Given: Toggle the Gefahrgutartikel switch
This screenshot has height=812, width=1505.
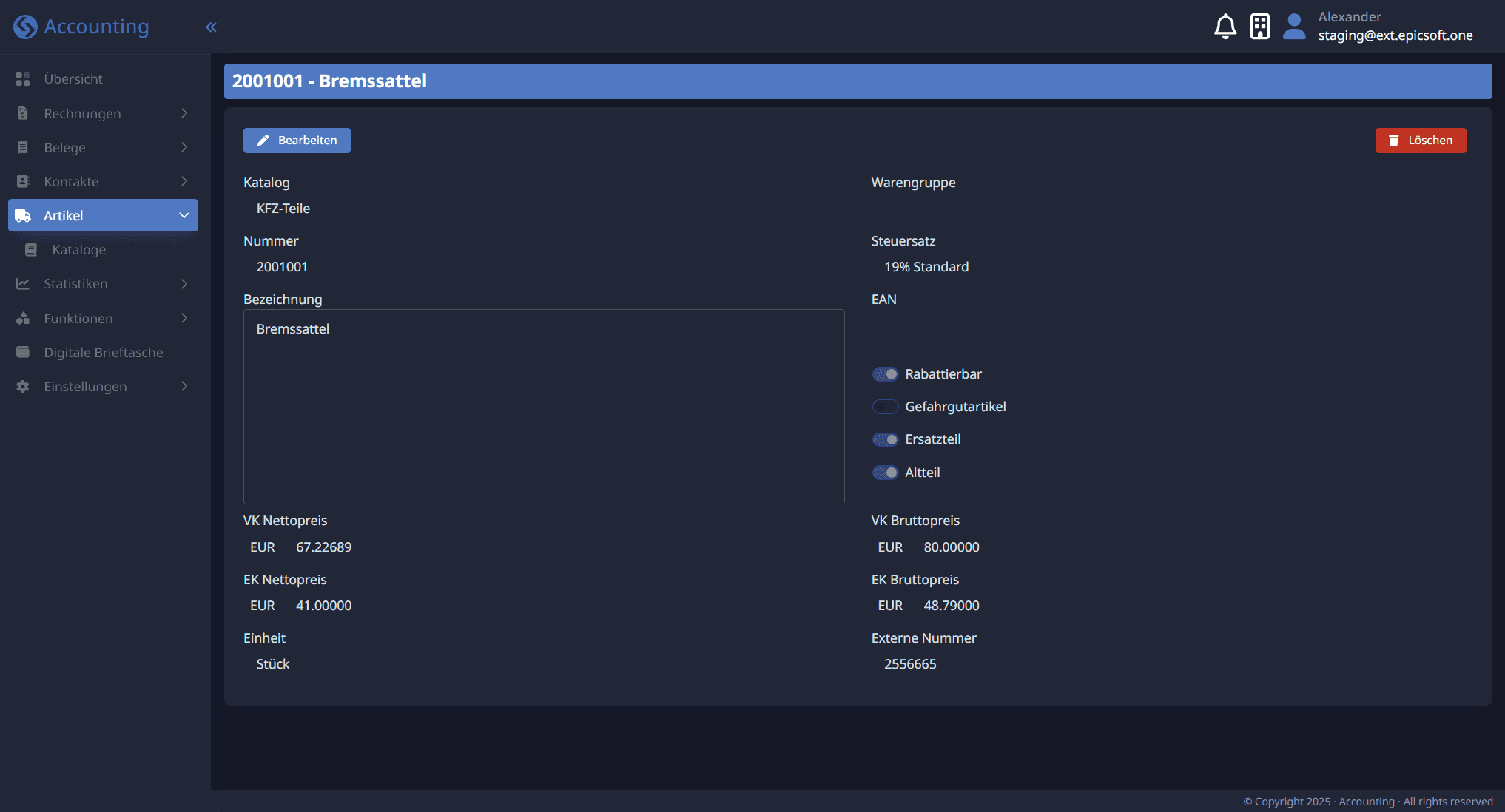Looking at the screenshot, I should click(885, 407).
